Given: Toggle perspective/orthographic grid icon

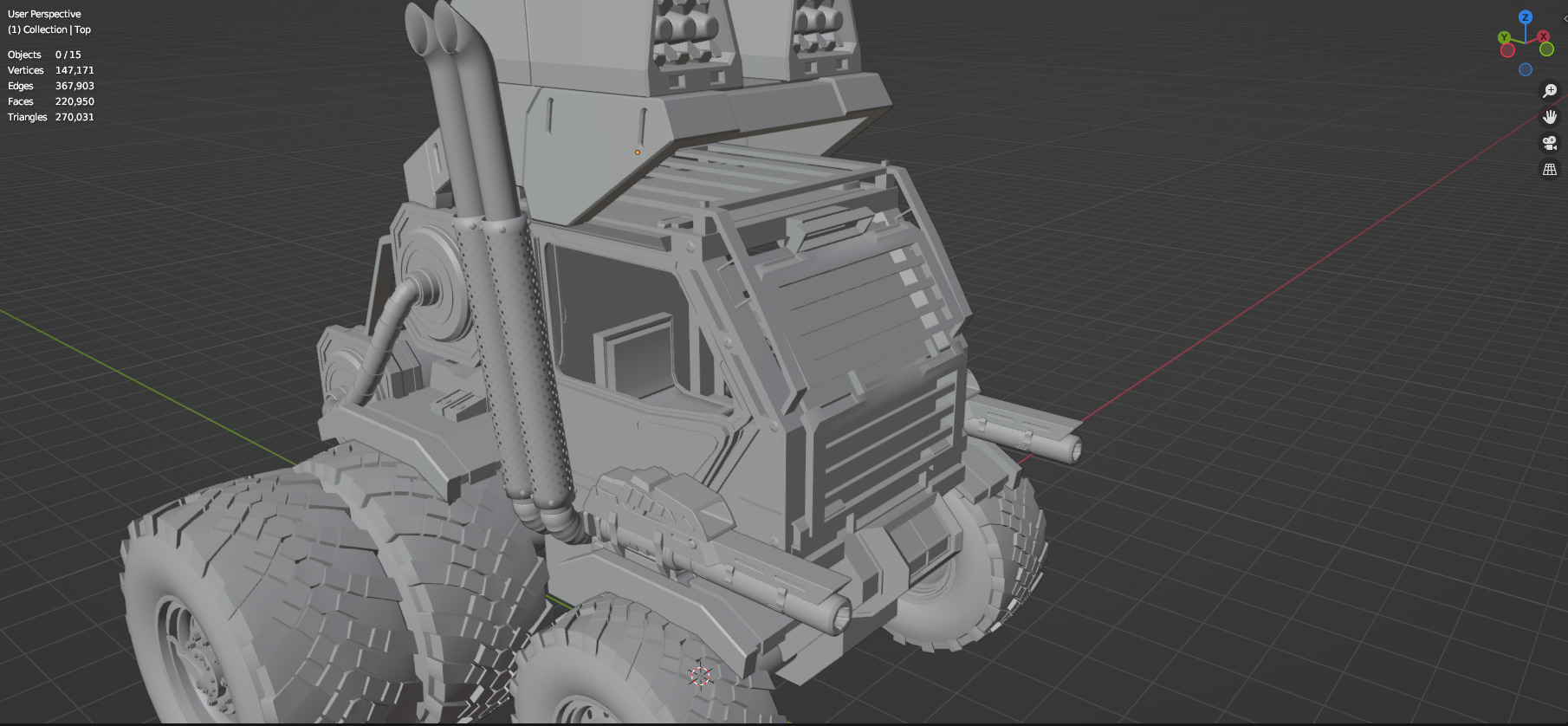Looking at the screenshot, I should (1550, 170).
